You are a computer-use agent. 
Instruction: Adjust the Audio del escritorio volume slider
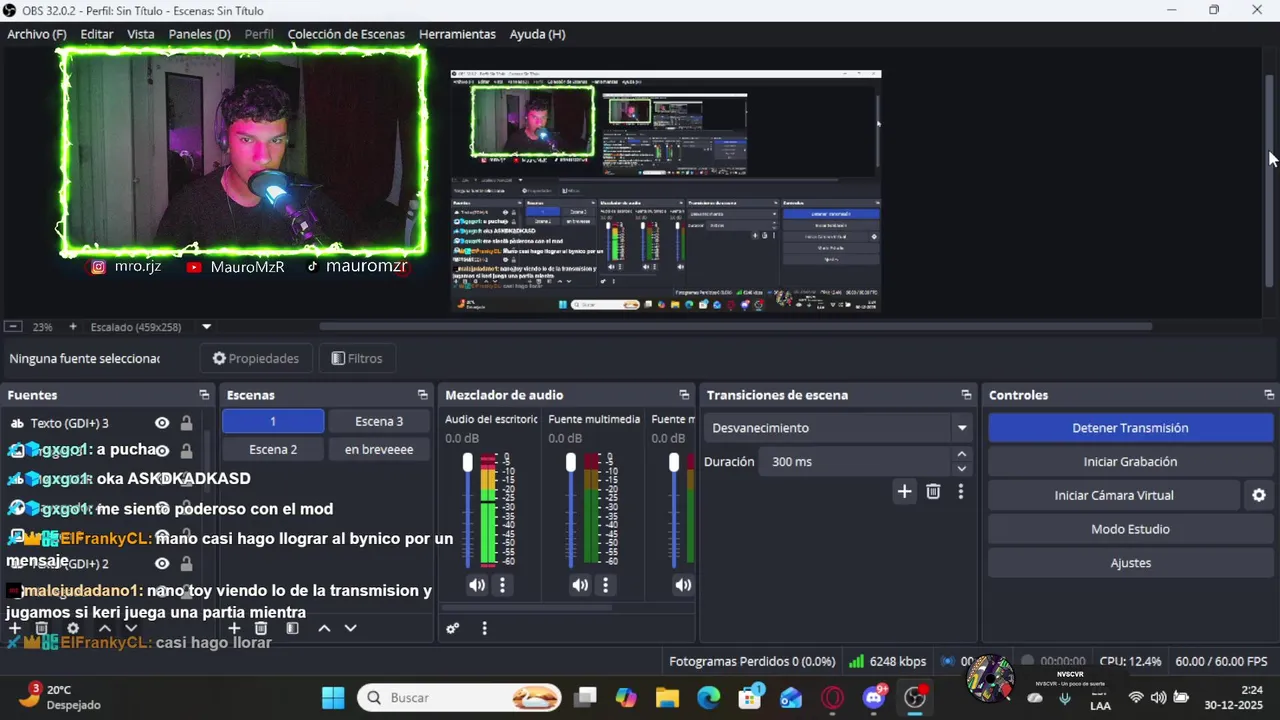(x=467, y=510)
